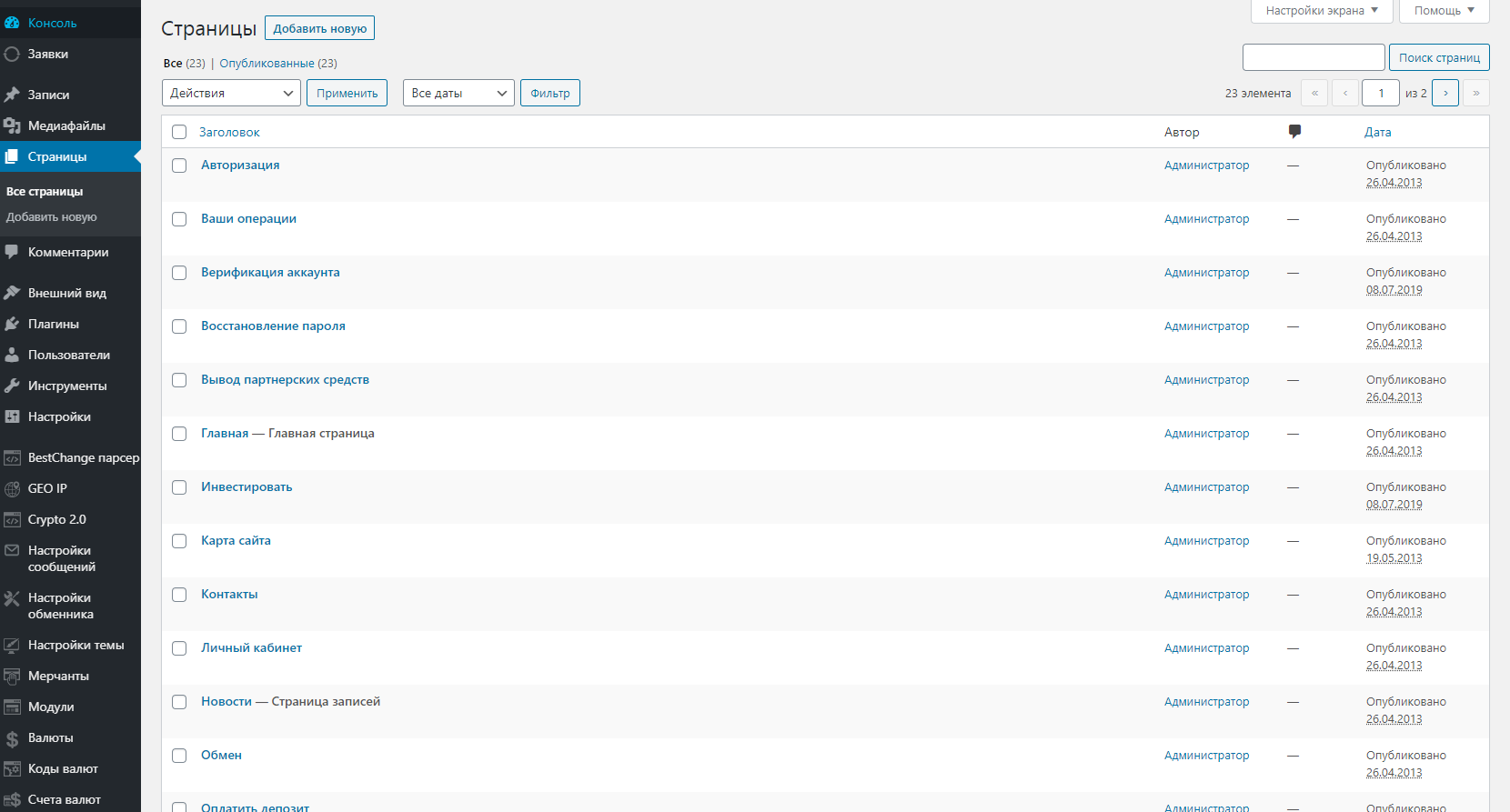Open the Карта сайта page link
1510x812 pixels.
coord(236,540)
